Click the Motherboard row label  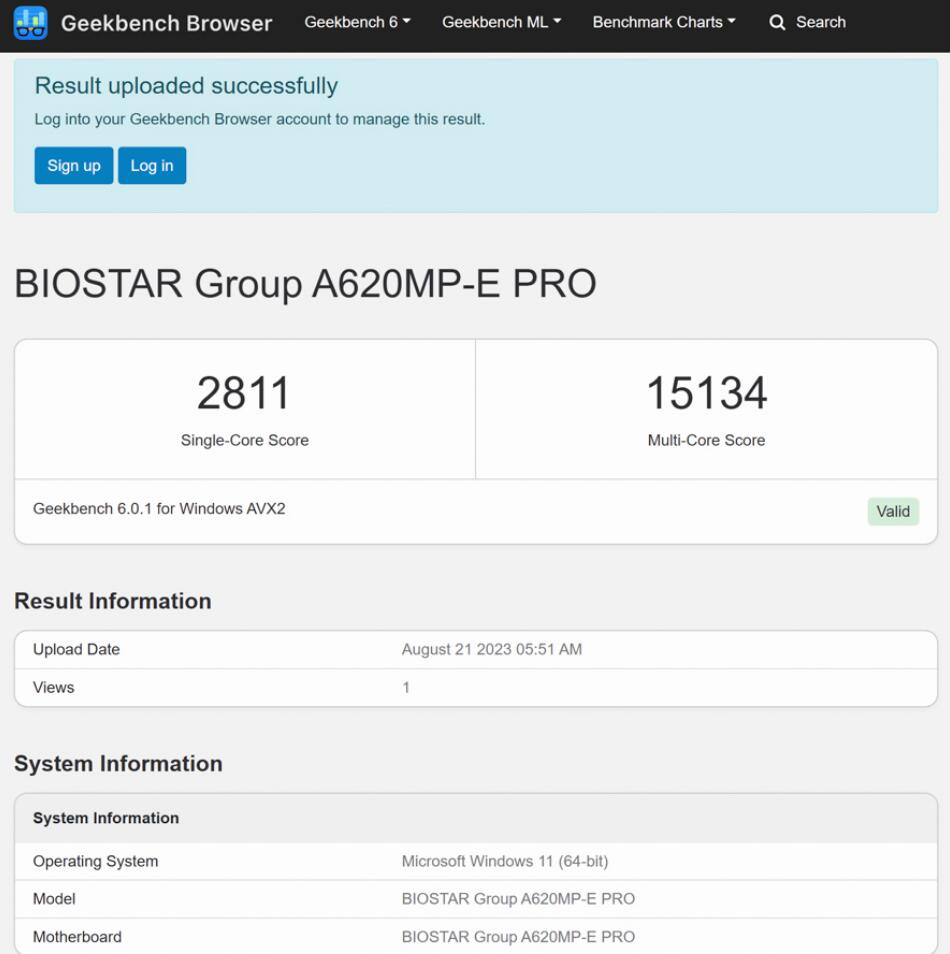[x=77, y=936]
